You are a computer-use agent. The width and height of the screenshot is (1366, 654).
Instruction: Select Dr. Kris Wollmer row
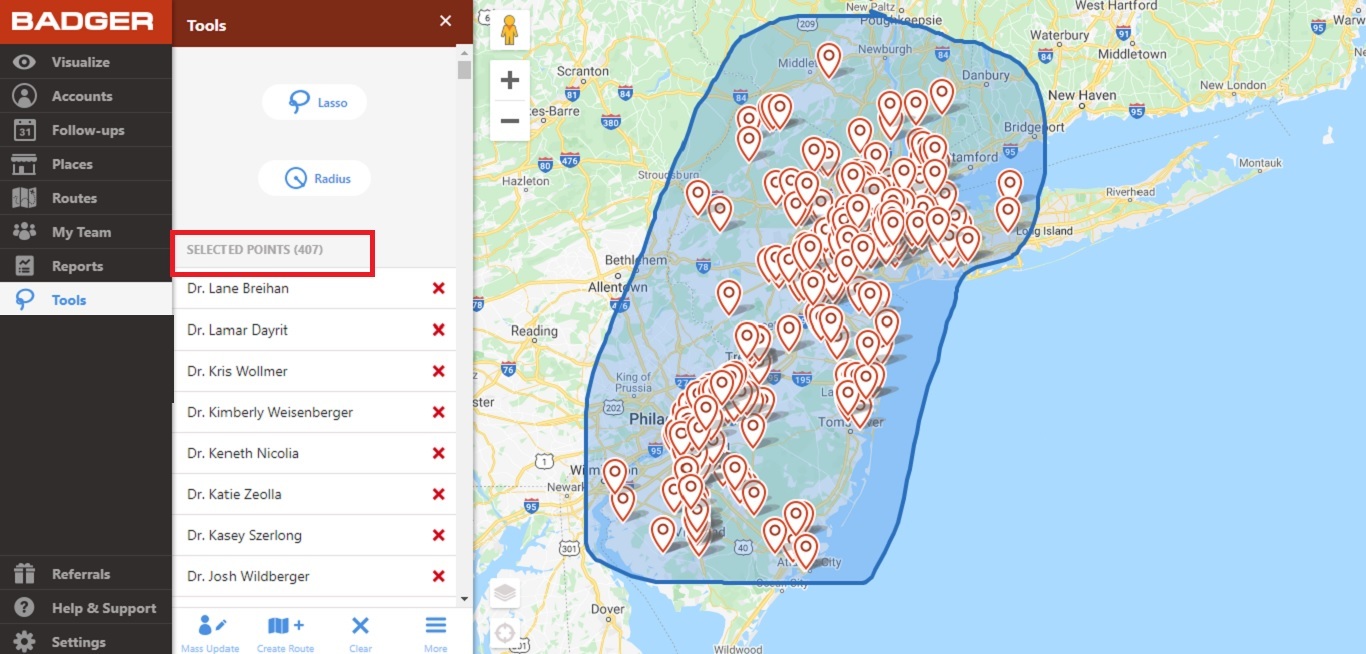click(x=315, y=371)
